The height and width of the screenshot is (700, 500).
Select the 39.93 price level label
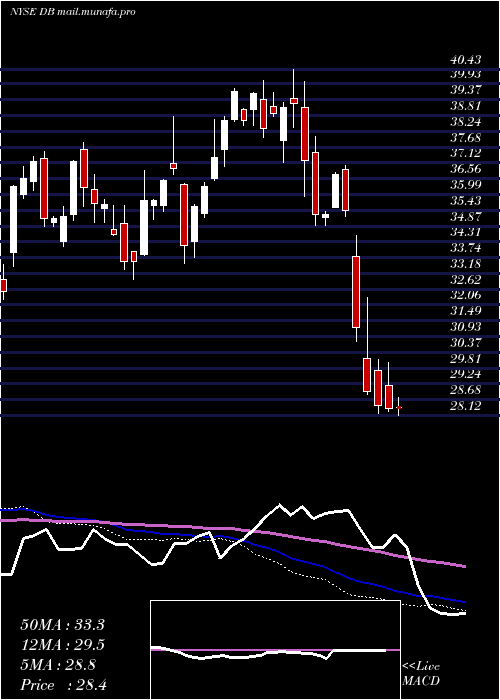pyautogui.click(x=465, y=74)
